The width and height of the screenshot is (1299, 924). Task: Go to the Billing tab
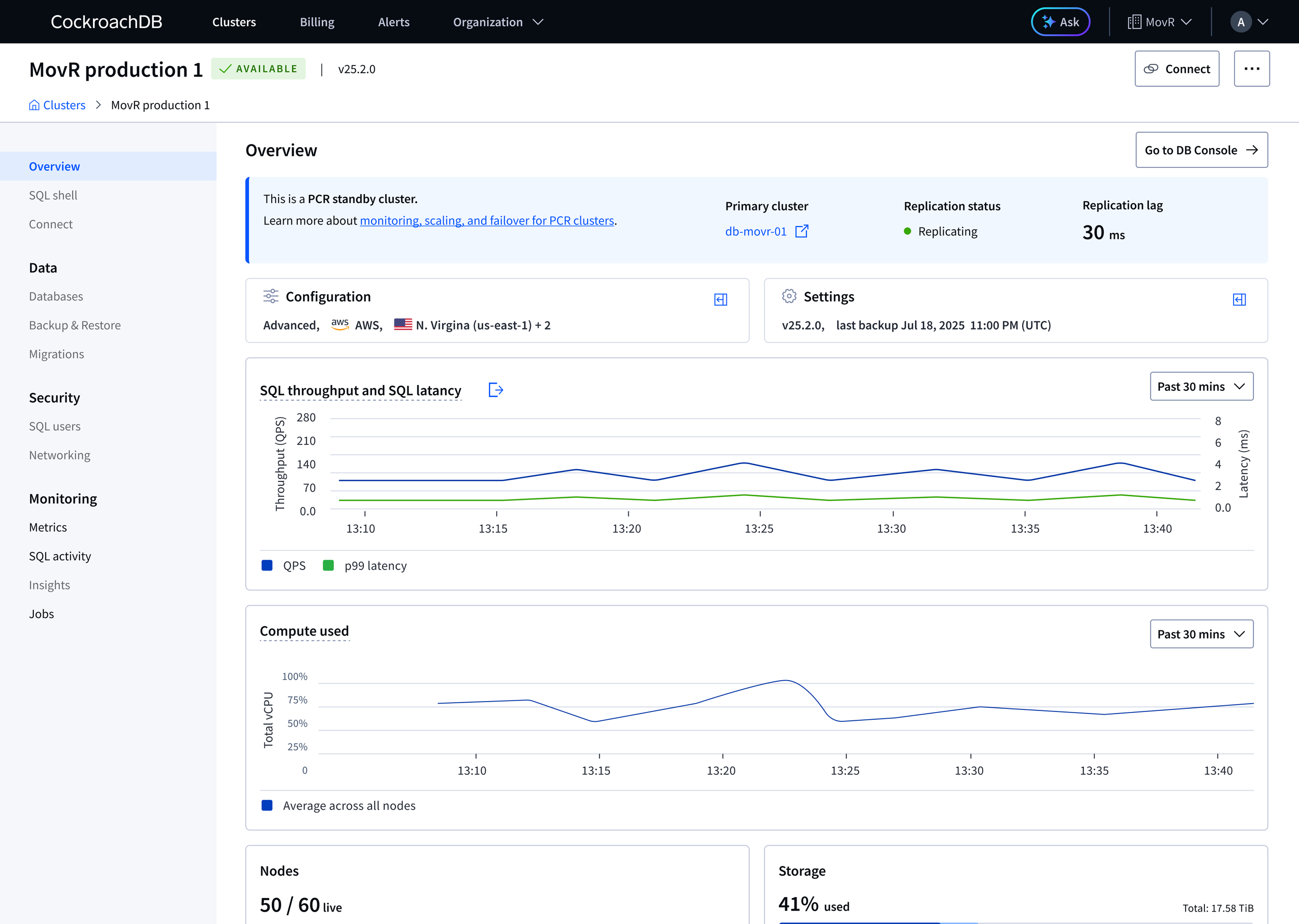pyautogui.click(x=317, y=22)
